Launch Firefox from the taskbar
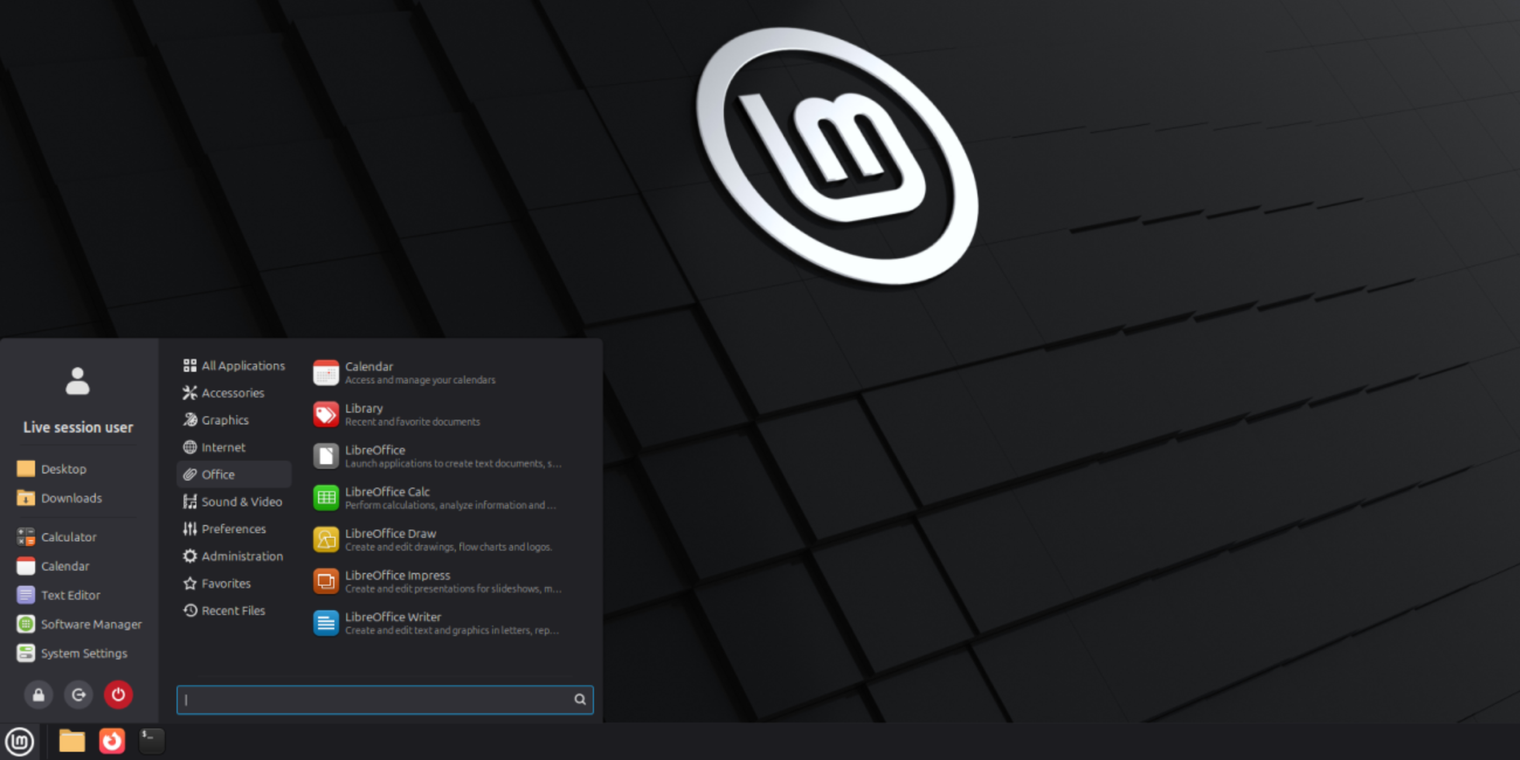Screen dimensions: 1520x760 [111, 741]
